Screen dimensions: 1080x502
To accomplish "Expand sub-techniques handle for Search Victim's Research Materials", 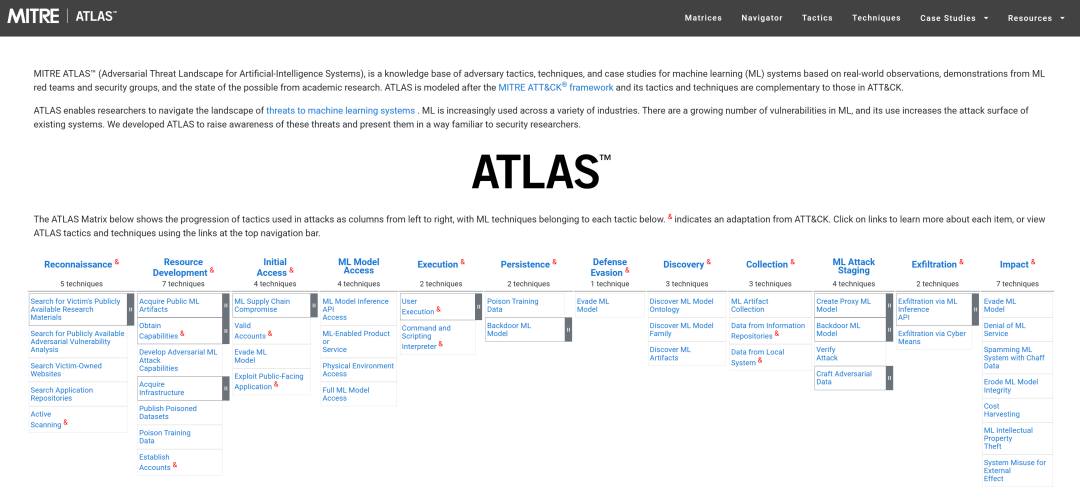I will pos(131,309).
